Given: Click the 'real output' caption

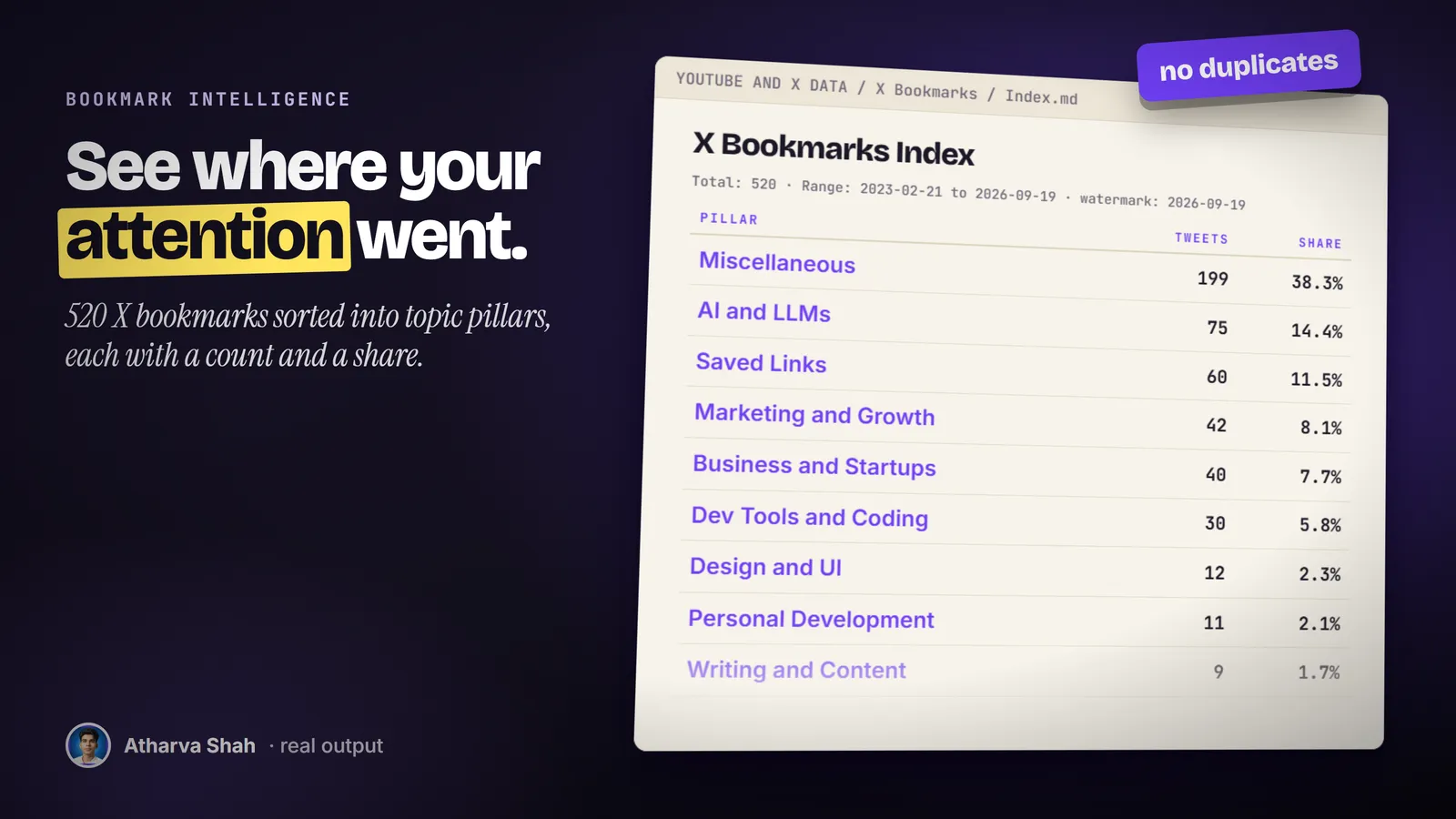Looking at the screenshot, I should pyautogui.click(x=331, y=746).
